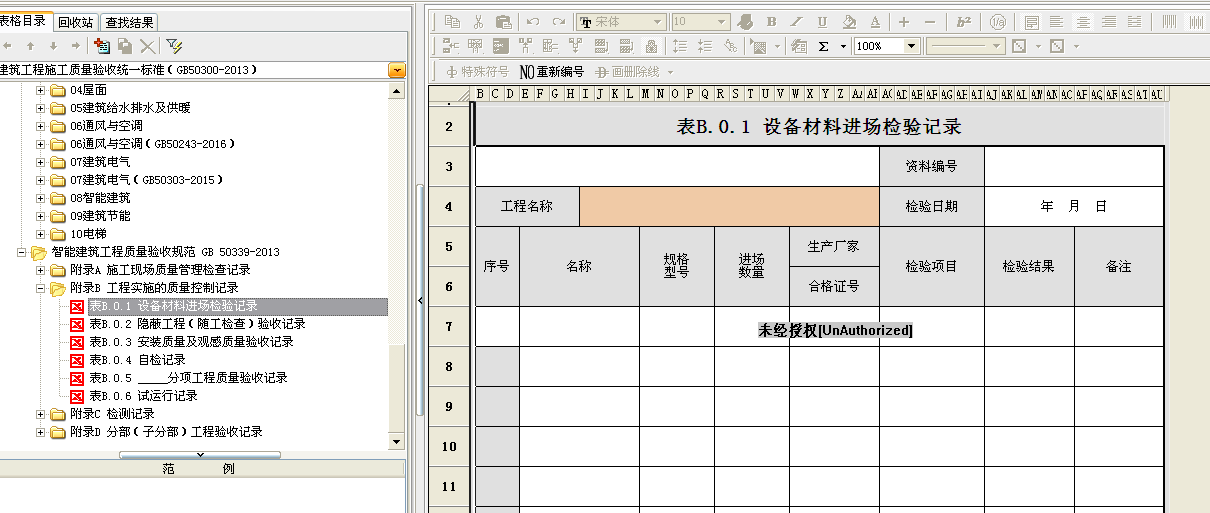Switch to the 回收站 tab
This screenshot has width=1210, height=513.
click(75, 21)
